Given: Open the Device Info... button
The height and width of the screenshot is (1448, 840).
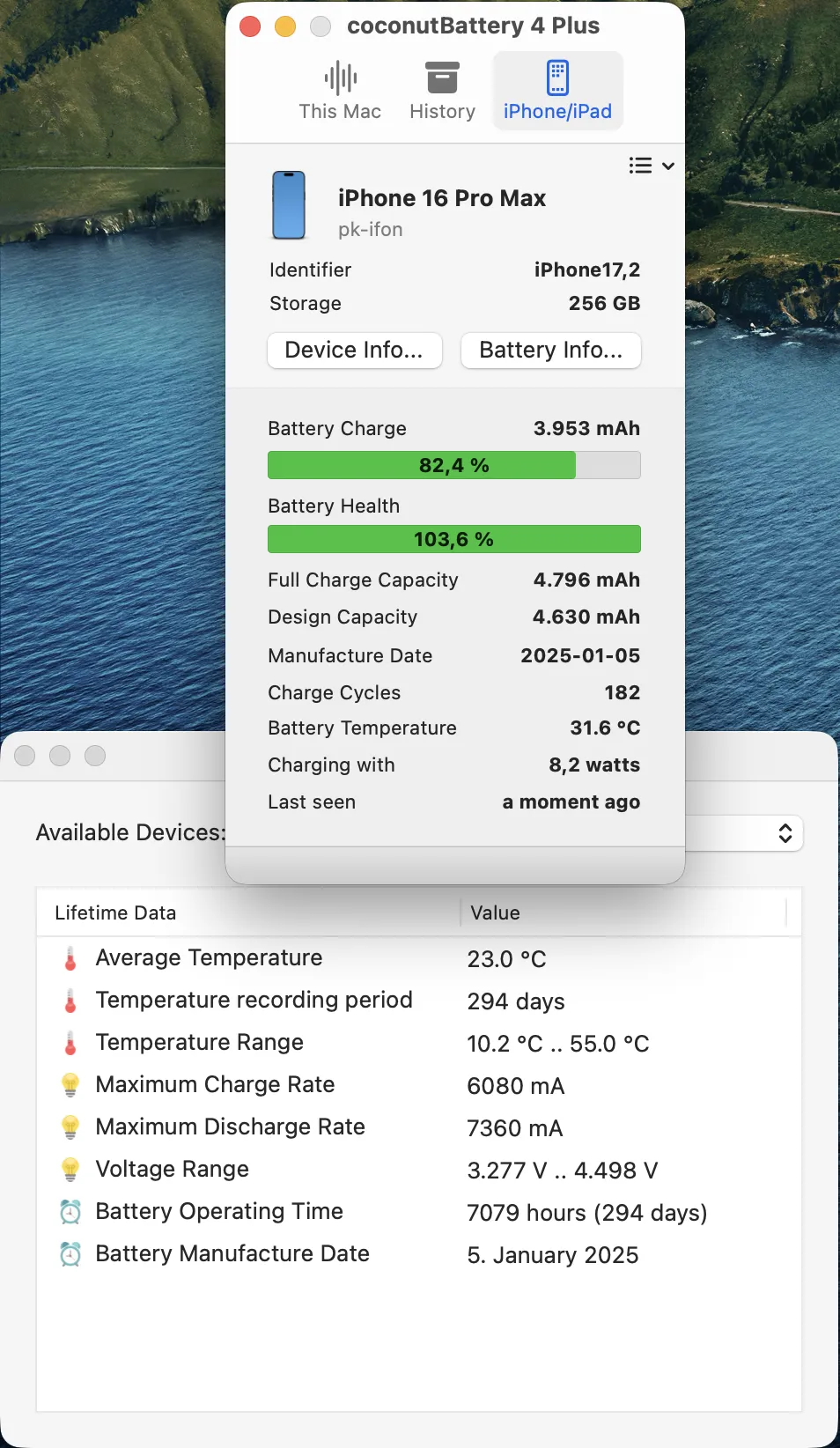Looking at the screenshot, I should (354, 350).
